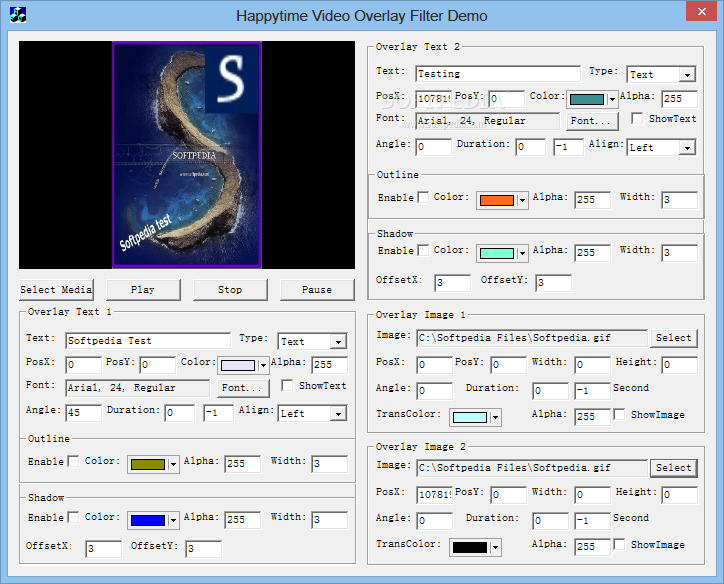Pause the video playback

coord(317,290)
